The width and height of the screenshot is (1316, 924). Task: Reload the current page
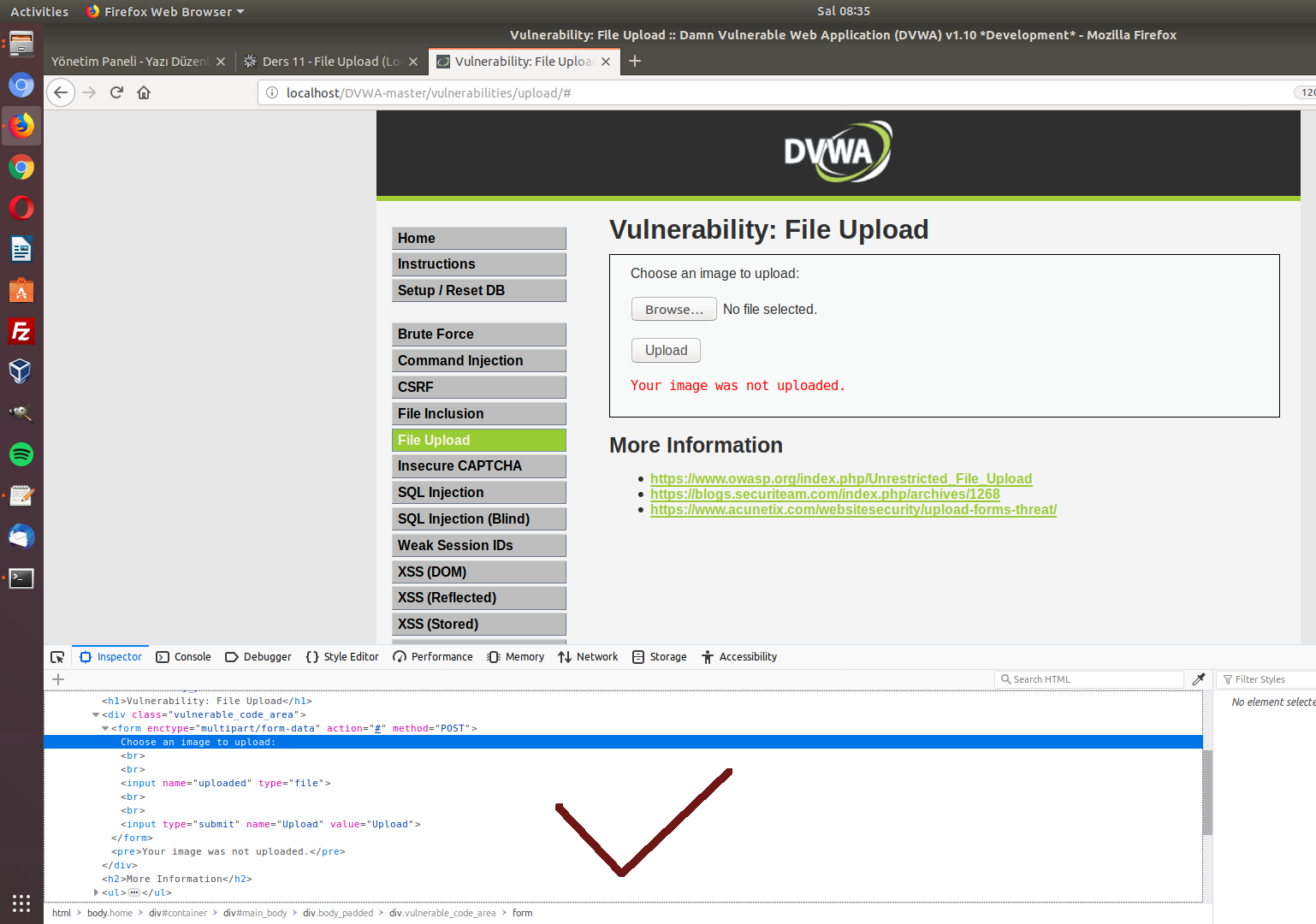click(x=117, y=92)
